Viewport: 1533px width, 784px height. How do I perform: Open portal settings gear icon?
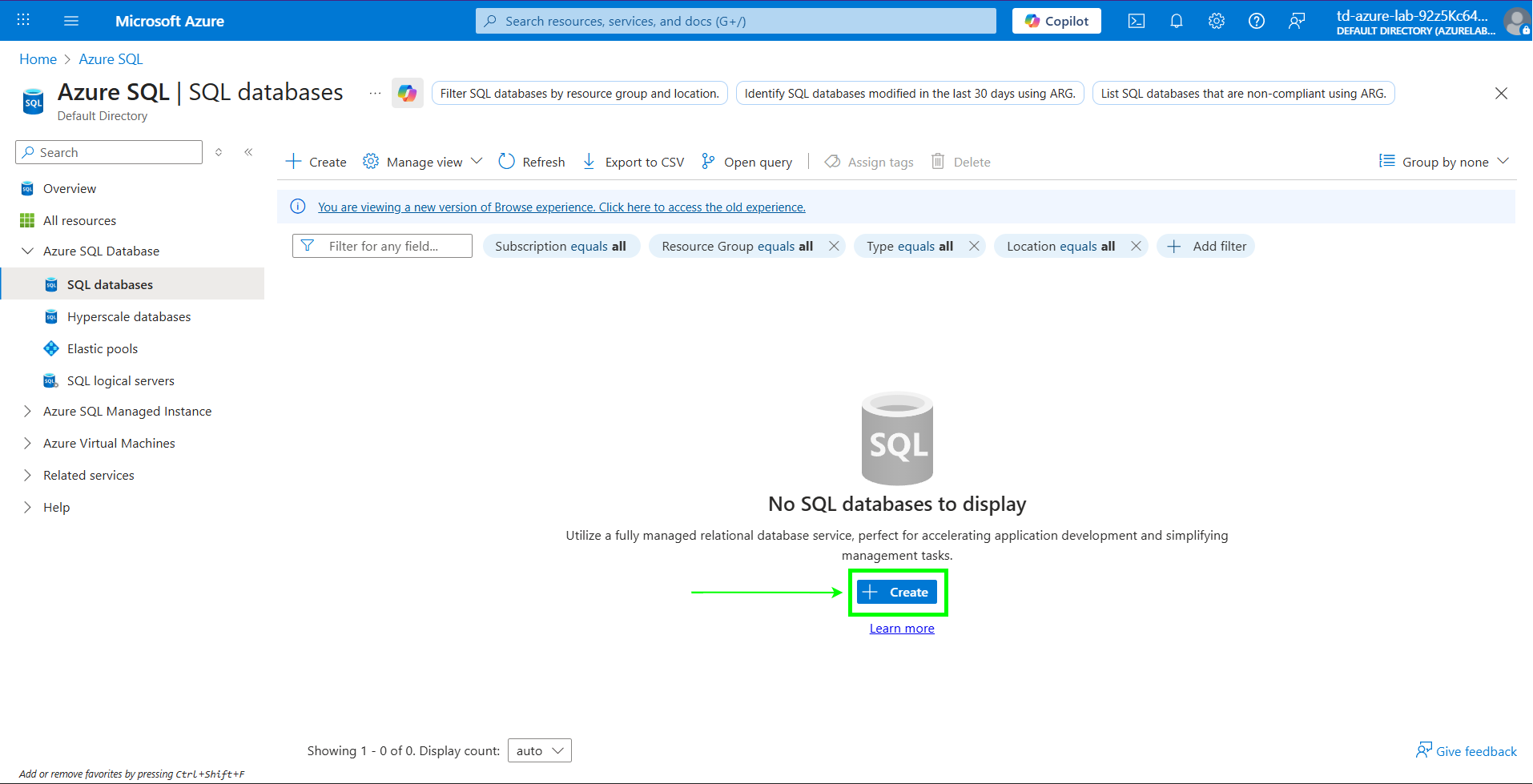[1216, 21]
